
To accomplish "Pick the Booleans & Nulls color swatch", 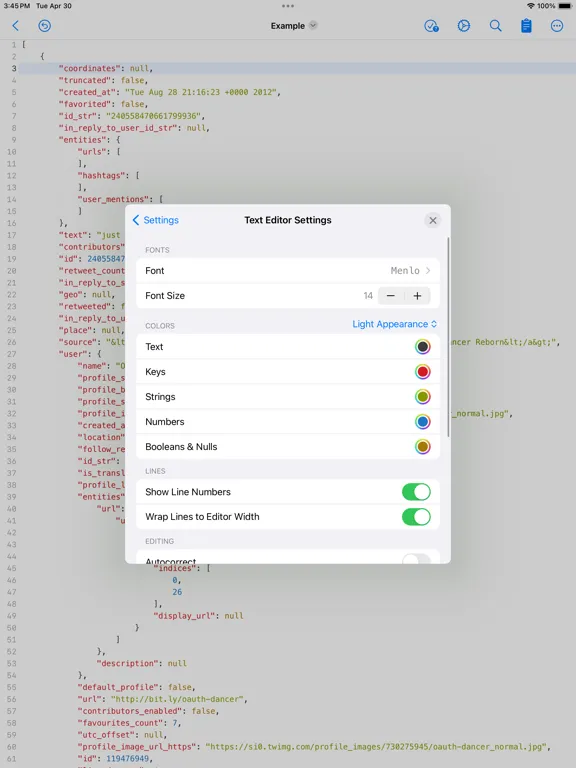I will (x=423, y=447).
